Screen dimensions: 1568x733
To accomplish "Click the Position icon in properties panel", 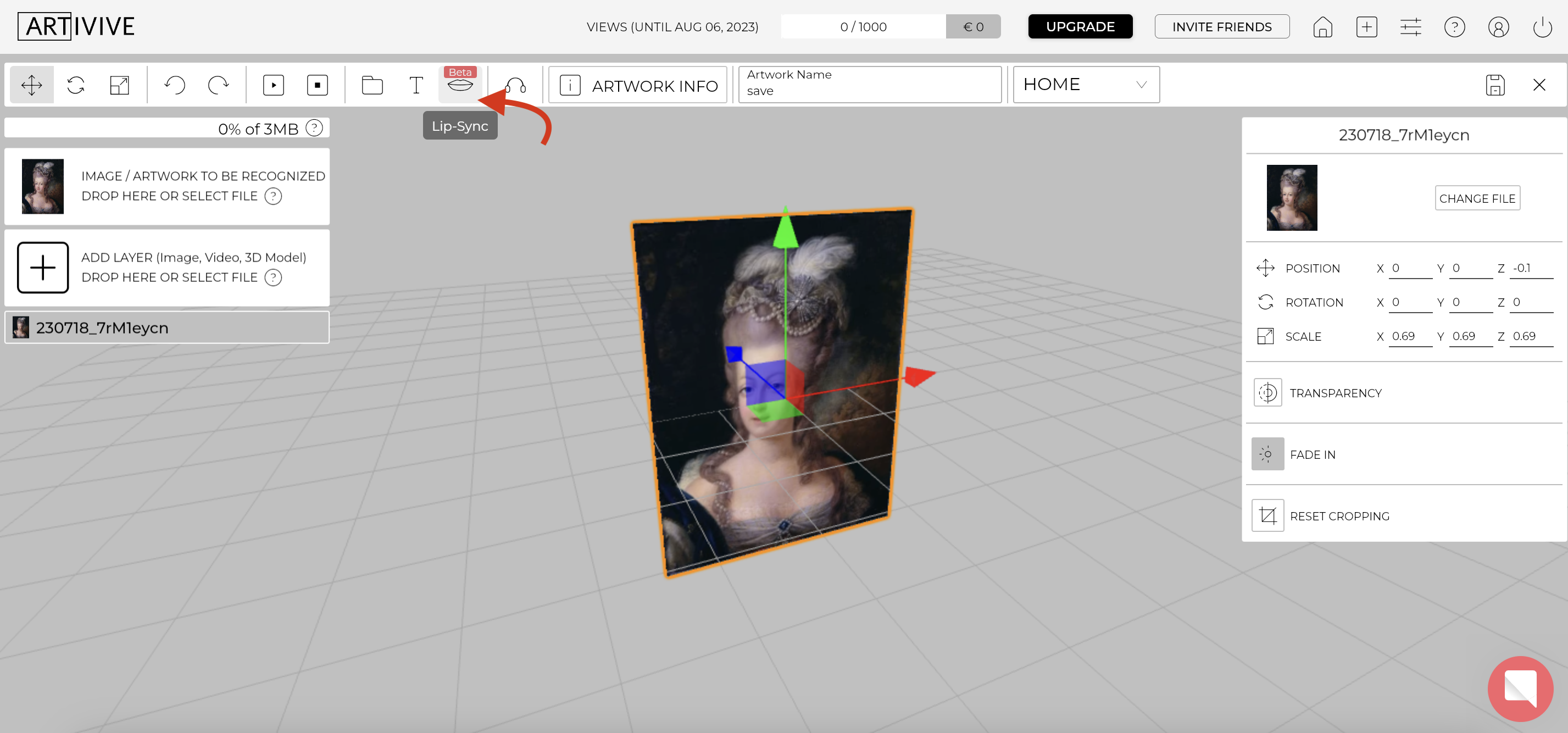I will [1265, 268].
